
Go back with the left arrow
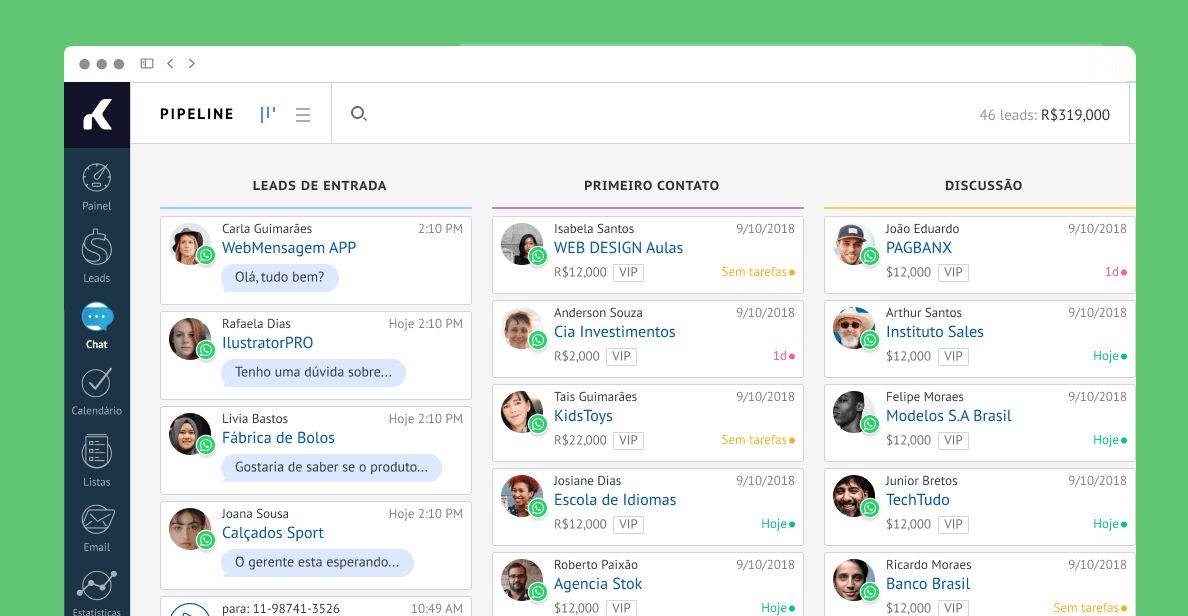click(x=170, y=64)
